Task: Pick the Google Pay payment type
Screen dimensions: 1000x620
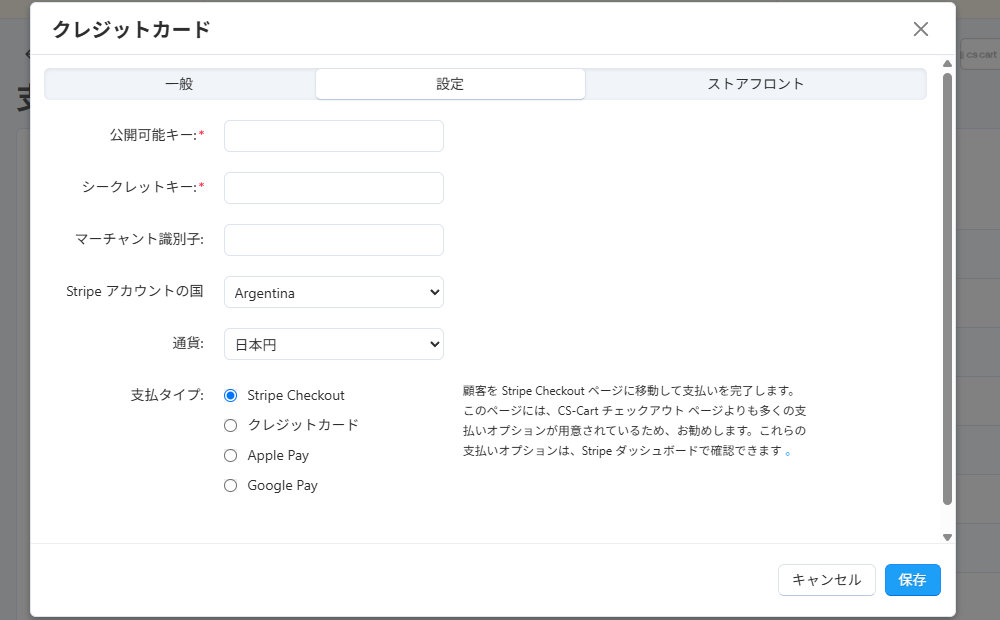Action: pyautogui.click(x=231, y=485)
